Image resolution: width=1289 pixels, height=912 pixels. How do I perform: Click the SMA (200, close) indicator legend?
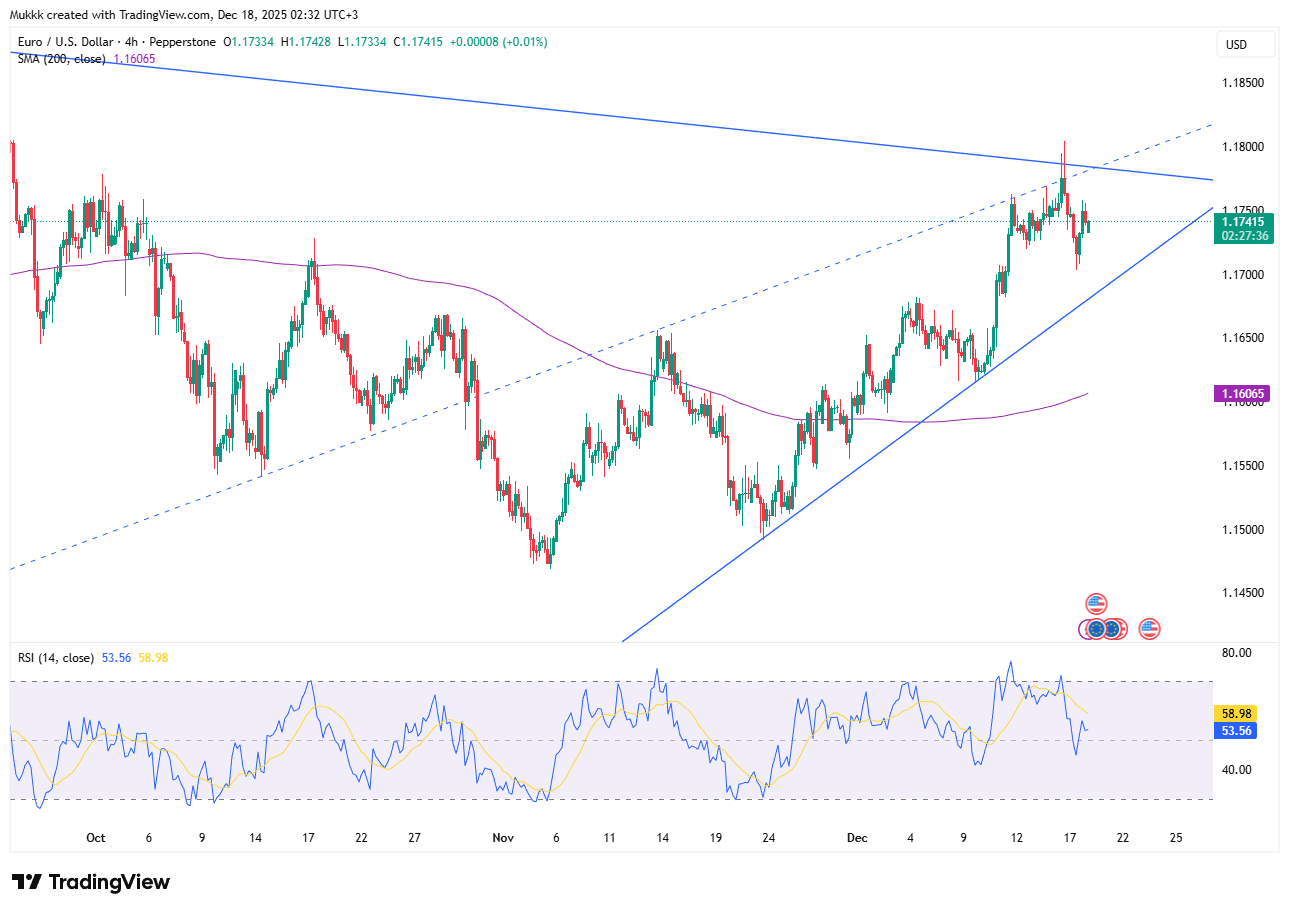[62, 59]
